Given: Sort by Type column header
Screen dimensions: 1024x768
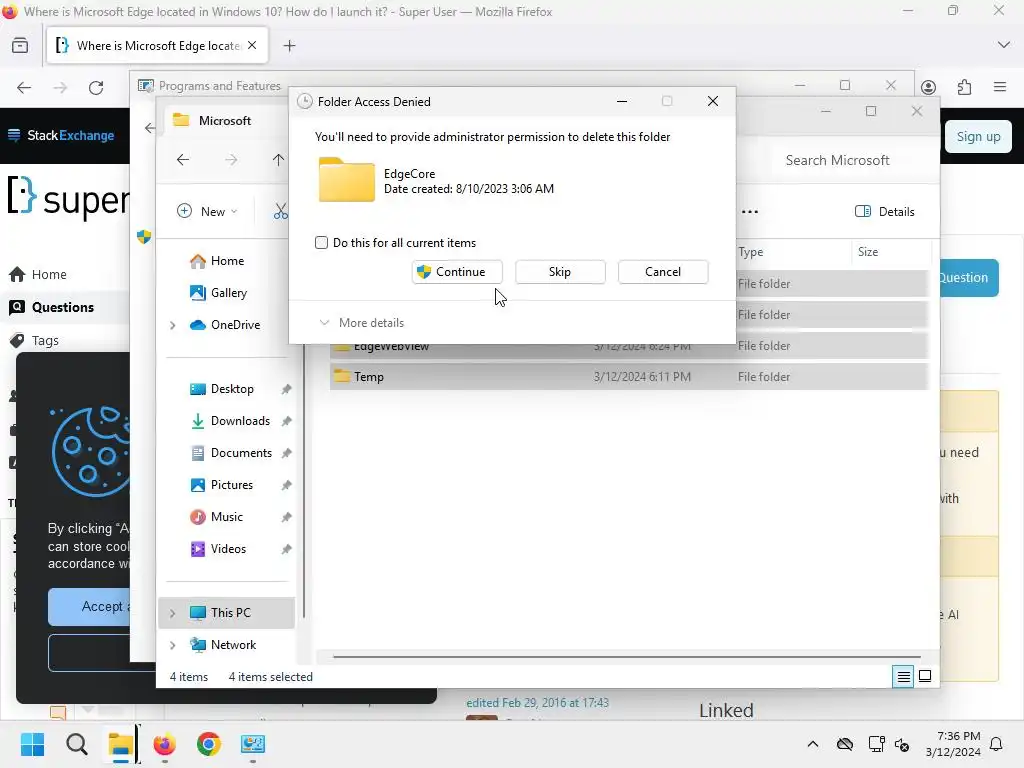Looking at the screenshot, I should point(750,251).
